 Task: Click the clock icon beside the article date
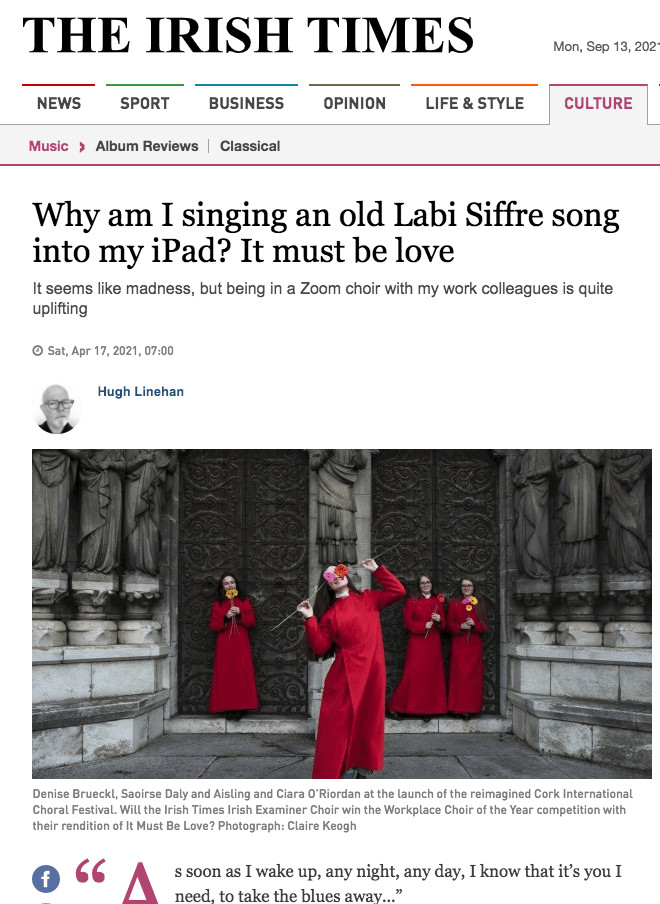coord(37,351)
